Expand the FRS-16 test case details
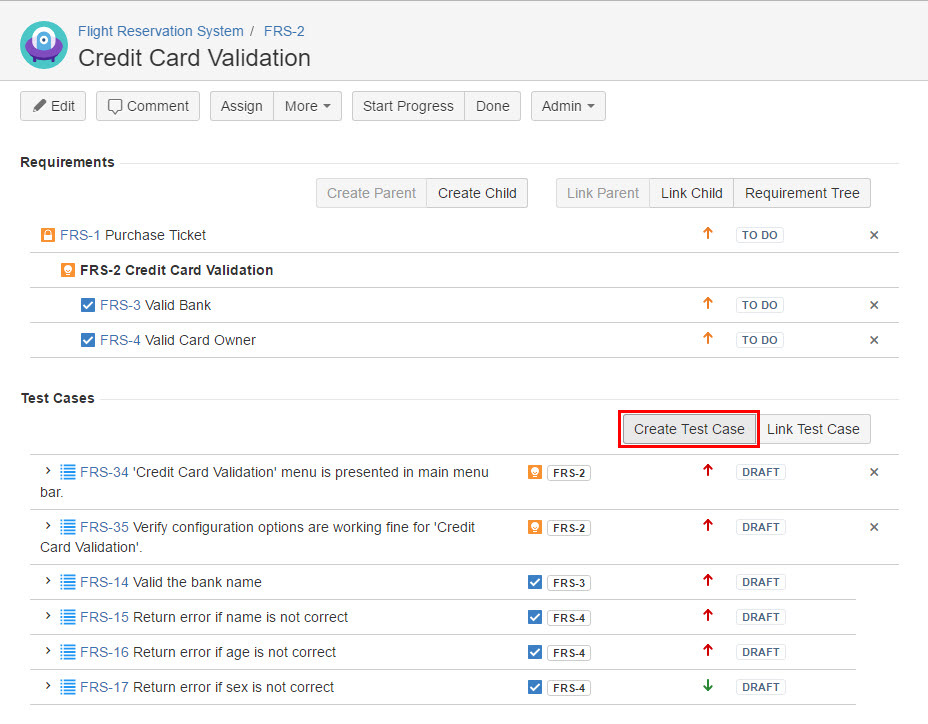The height and width of the screenshot is (724, 928). (x=47, y=651)
